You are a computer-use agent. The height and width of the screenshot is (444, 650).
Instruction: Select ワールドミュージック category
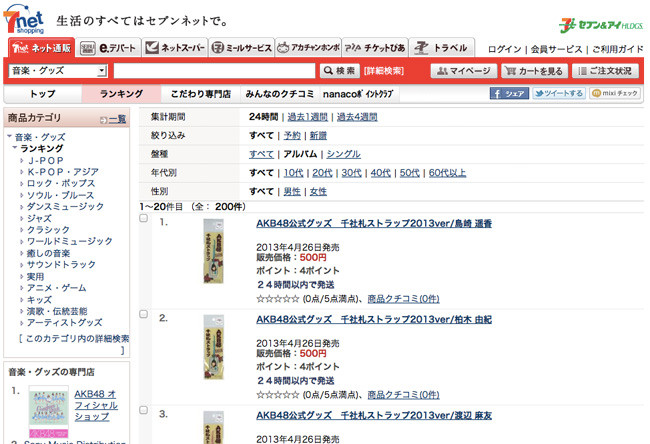[70, 241]
